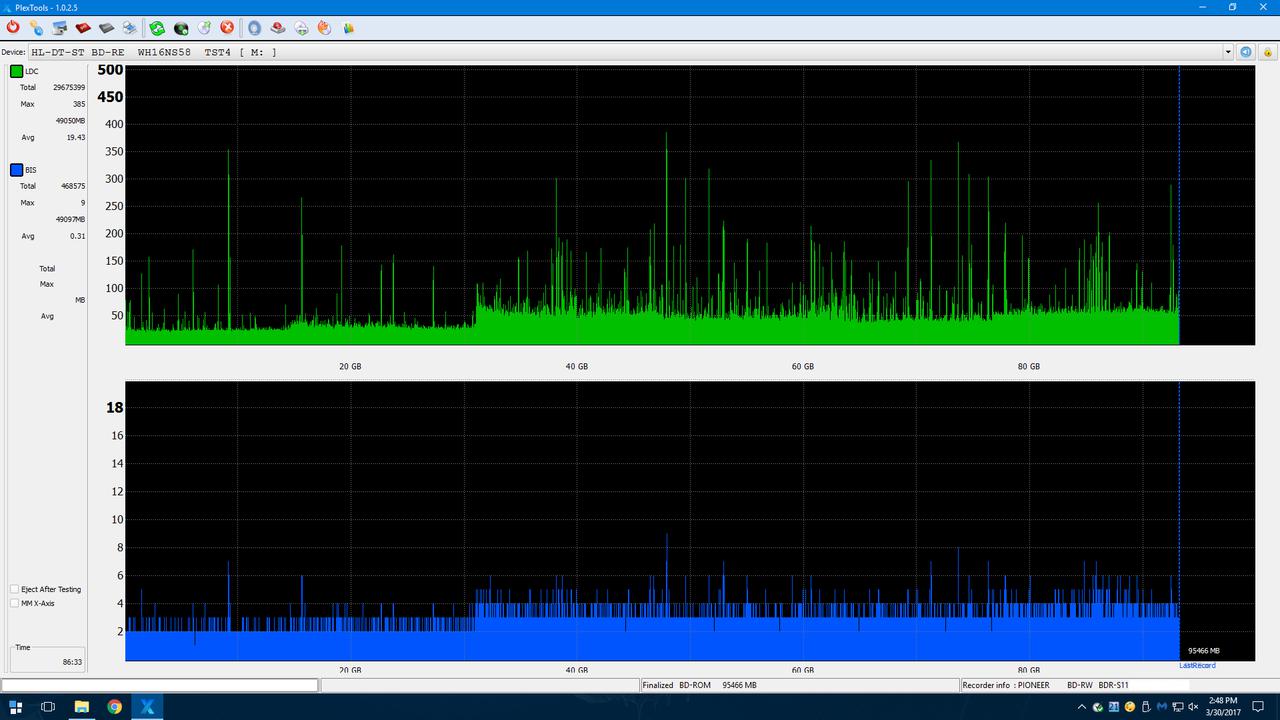This screenshot has width=1280, height=720.
Task: Click the red drive toolbar icon
Action: pyautogui.click(x=83, y=28)
